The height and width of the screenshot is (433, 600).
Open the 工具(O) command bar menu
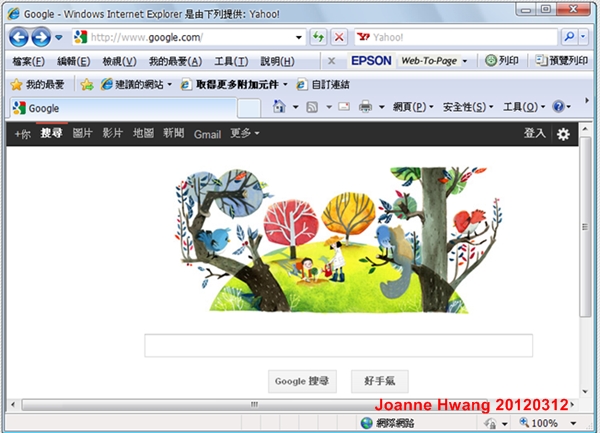click(x=524, y=107)
